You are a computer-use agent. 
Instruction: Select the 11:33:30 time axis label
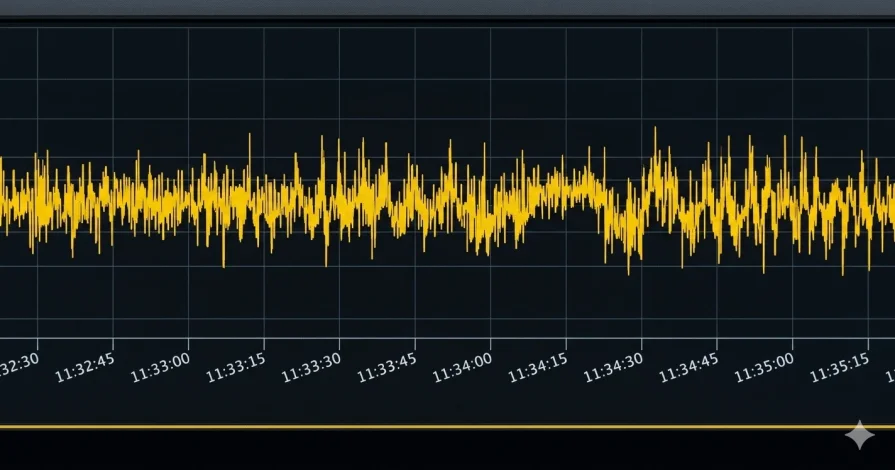[x=312, y=367]
